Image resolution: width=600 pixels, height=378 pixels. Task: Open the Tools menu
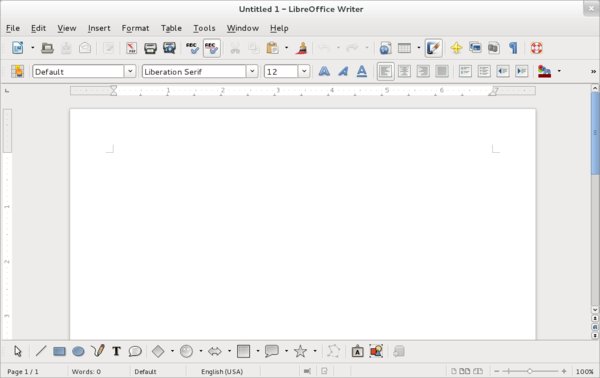pyautogui.click(x=204, y=28)
